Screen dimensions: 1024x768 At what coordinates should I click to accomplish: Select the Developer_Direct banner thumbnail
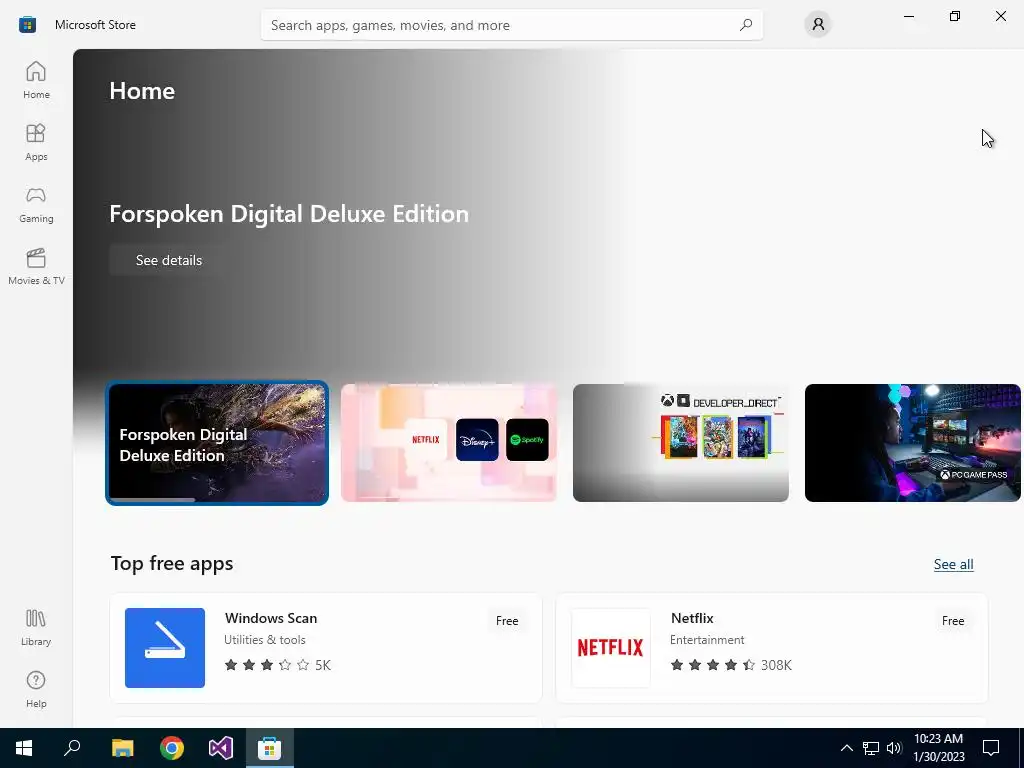coord(680,443)
